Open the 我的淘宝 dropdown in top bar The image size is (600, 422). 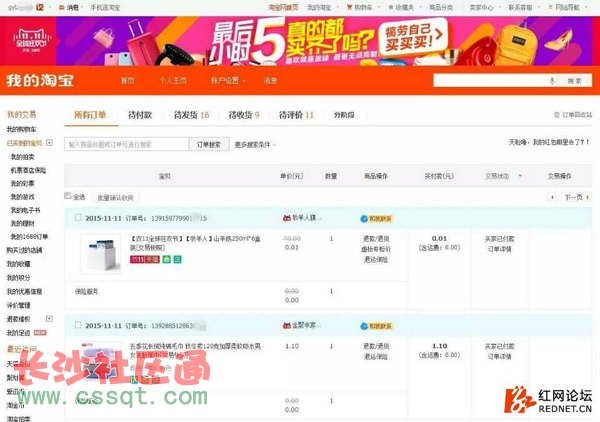321,7
